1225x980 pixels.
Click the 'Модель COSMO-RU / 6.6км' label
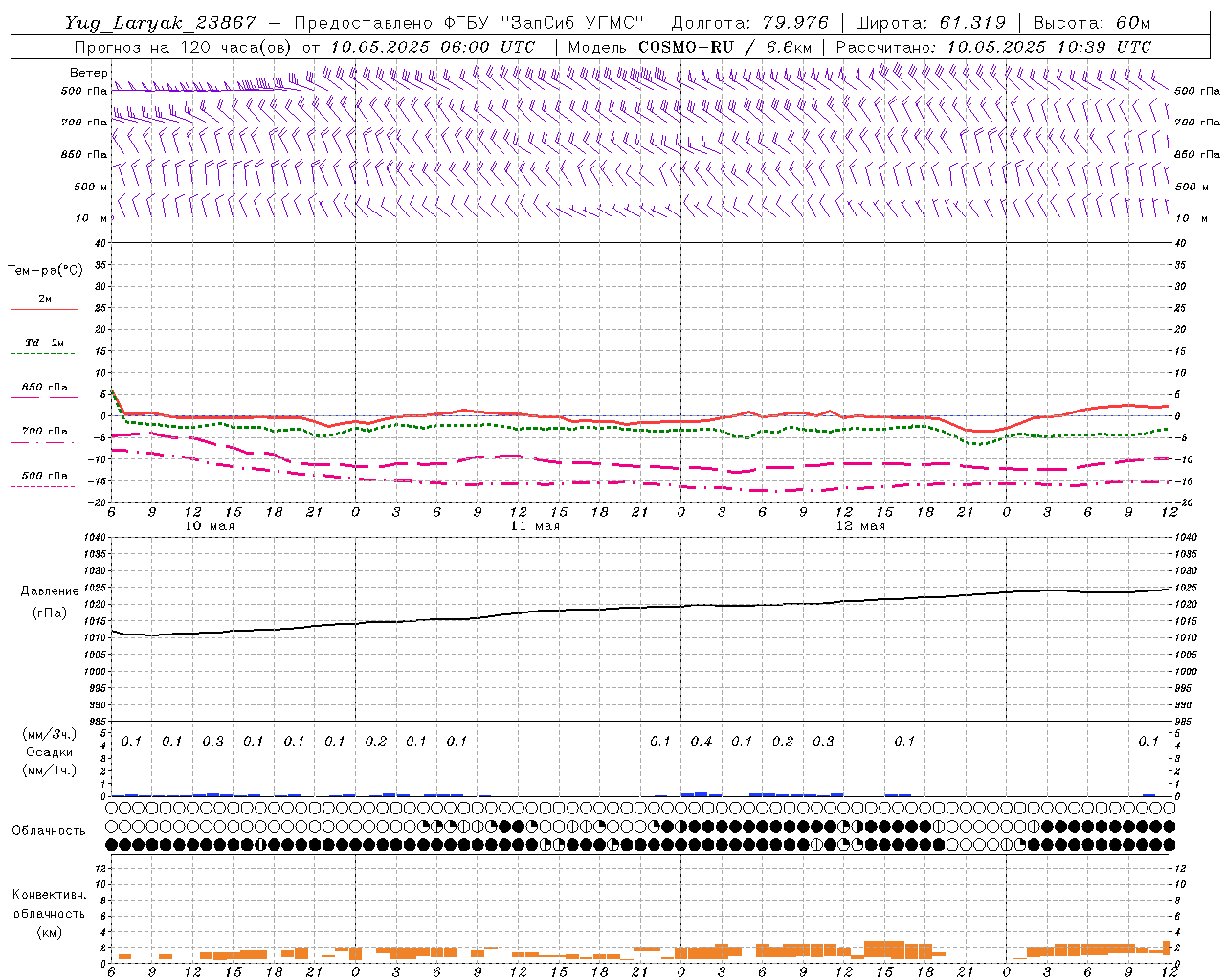[689, 47]
